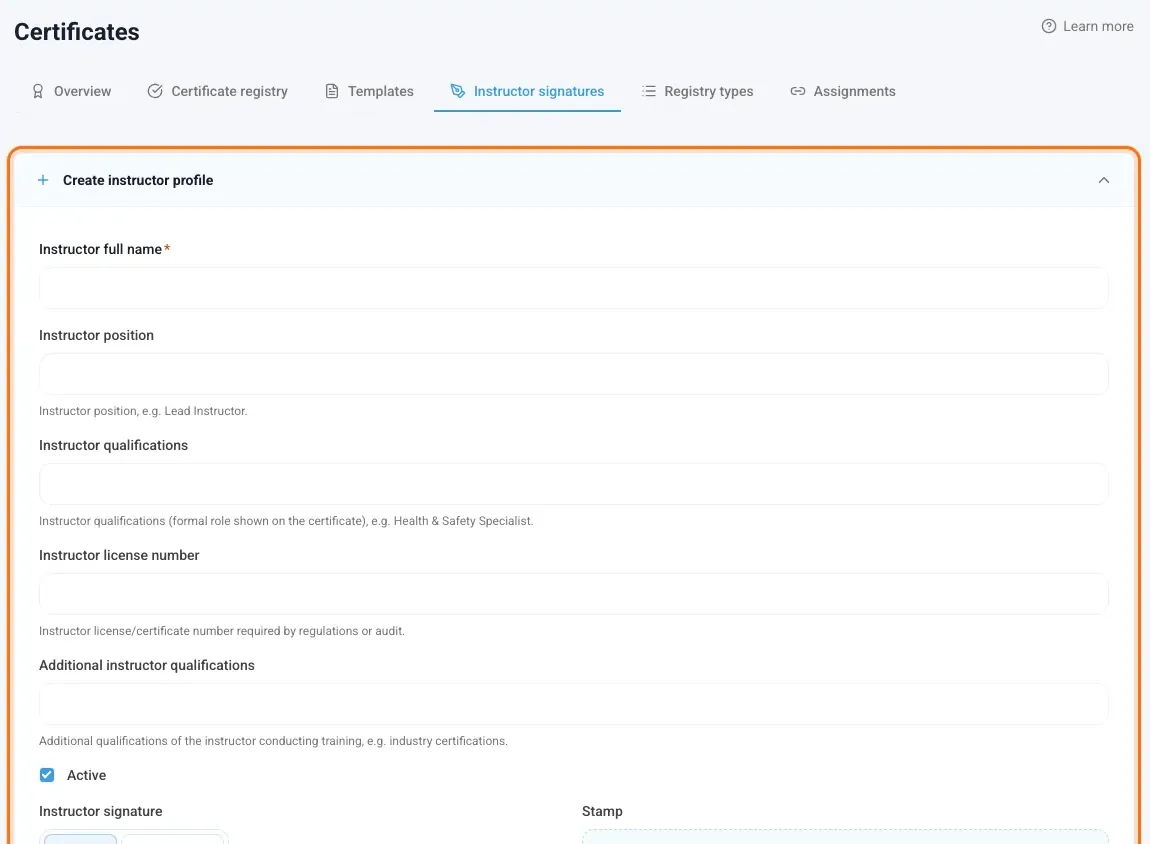Focus the Instructor license number field

point(574,594)
